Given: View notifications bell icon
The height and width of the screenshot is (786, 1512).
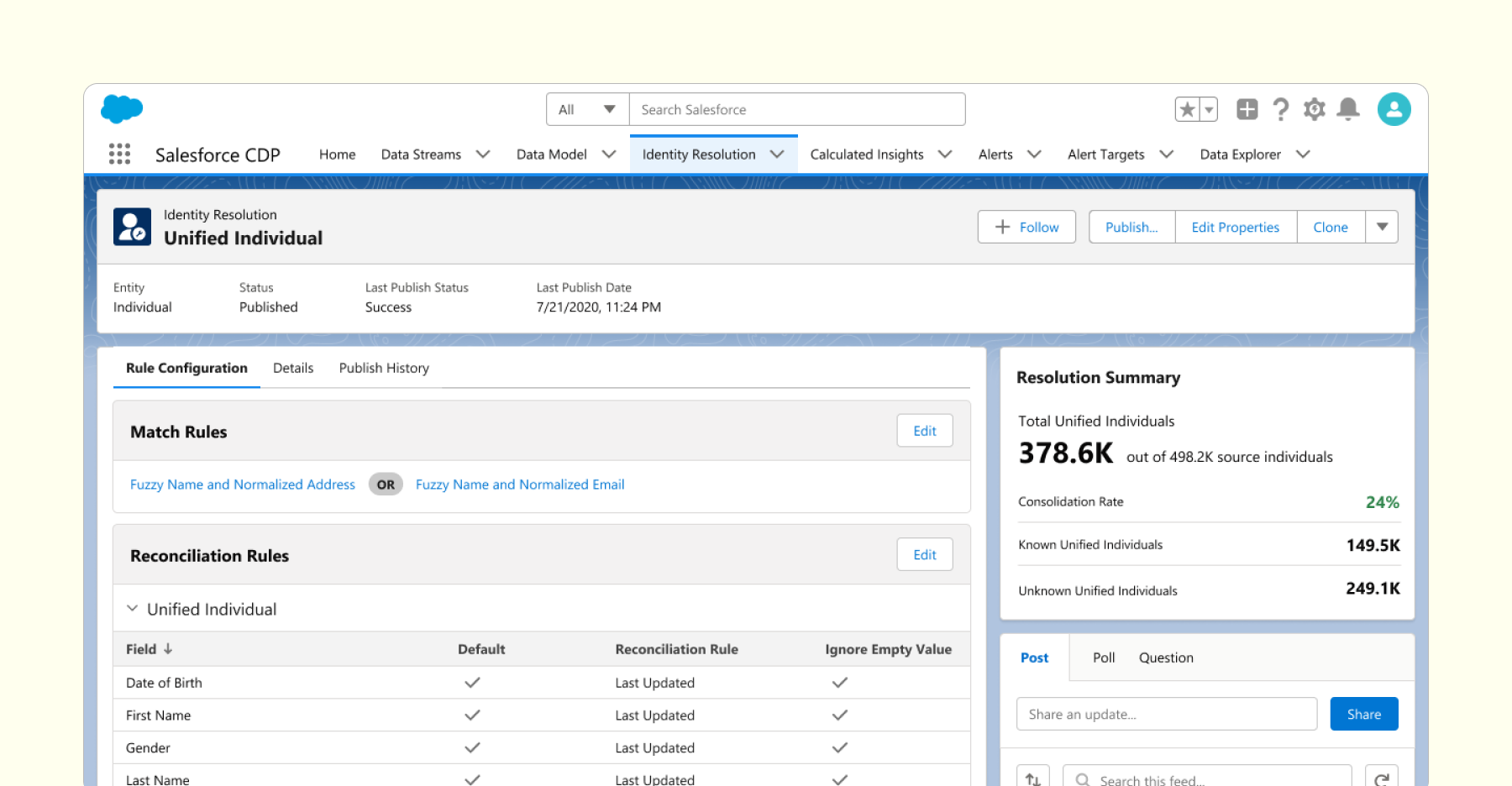Looking at the screenshot, I should coord(1348,109).
